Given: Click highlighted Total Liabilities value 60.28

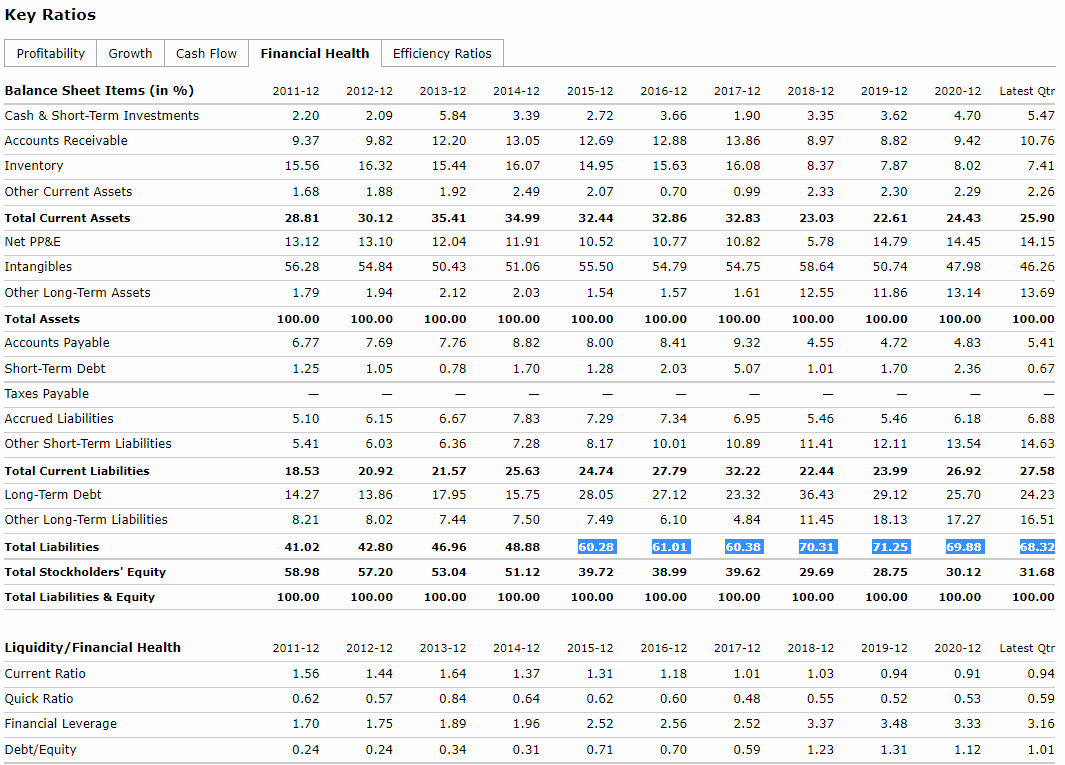Looking at the screenshot, I should click(596, 547).
